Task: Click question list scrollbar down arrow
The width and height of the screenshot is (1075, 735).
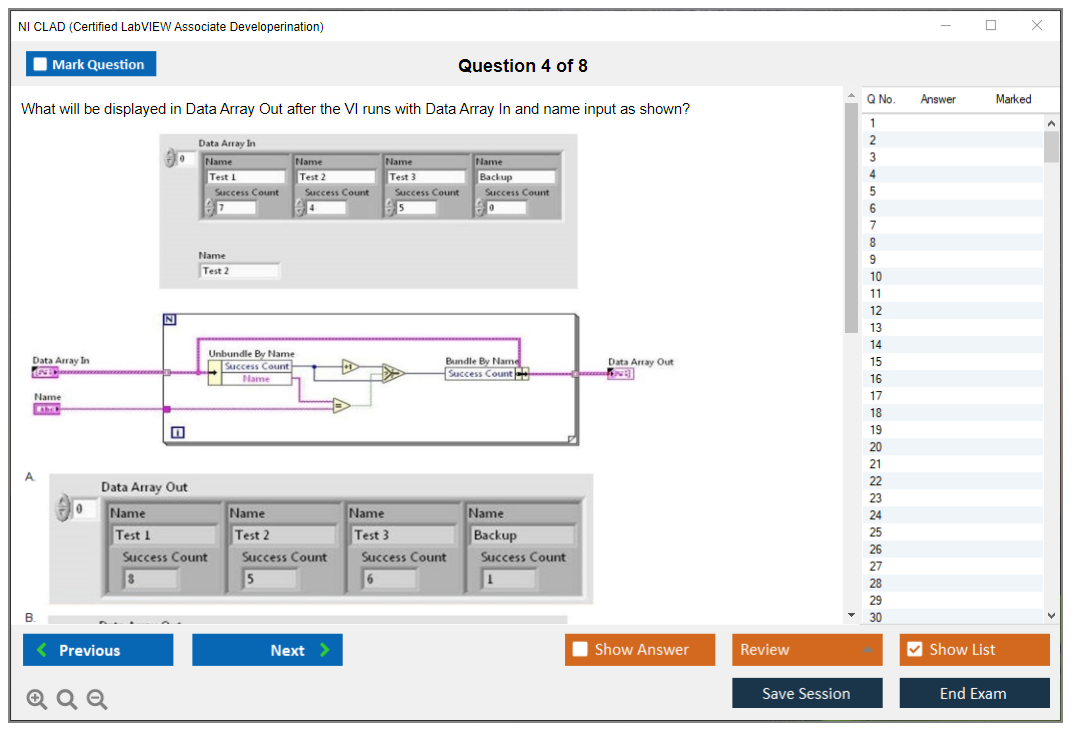Action: point(1051,616)
